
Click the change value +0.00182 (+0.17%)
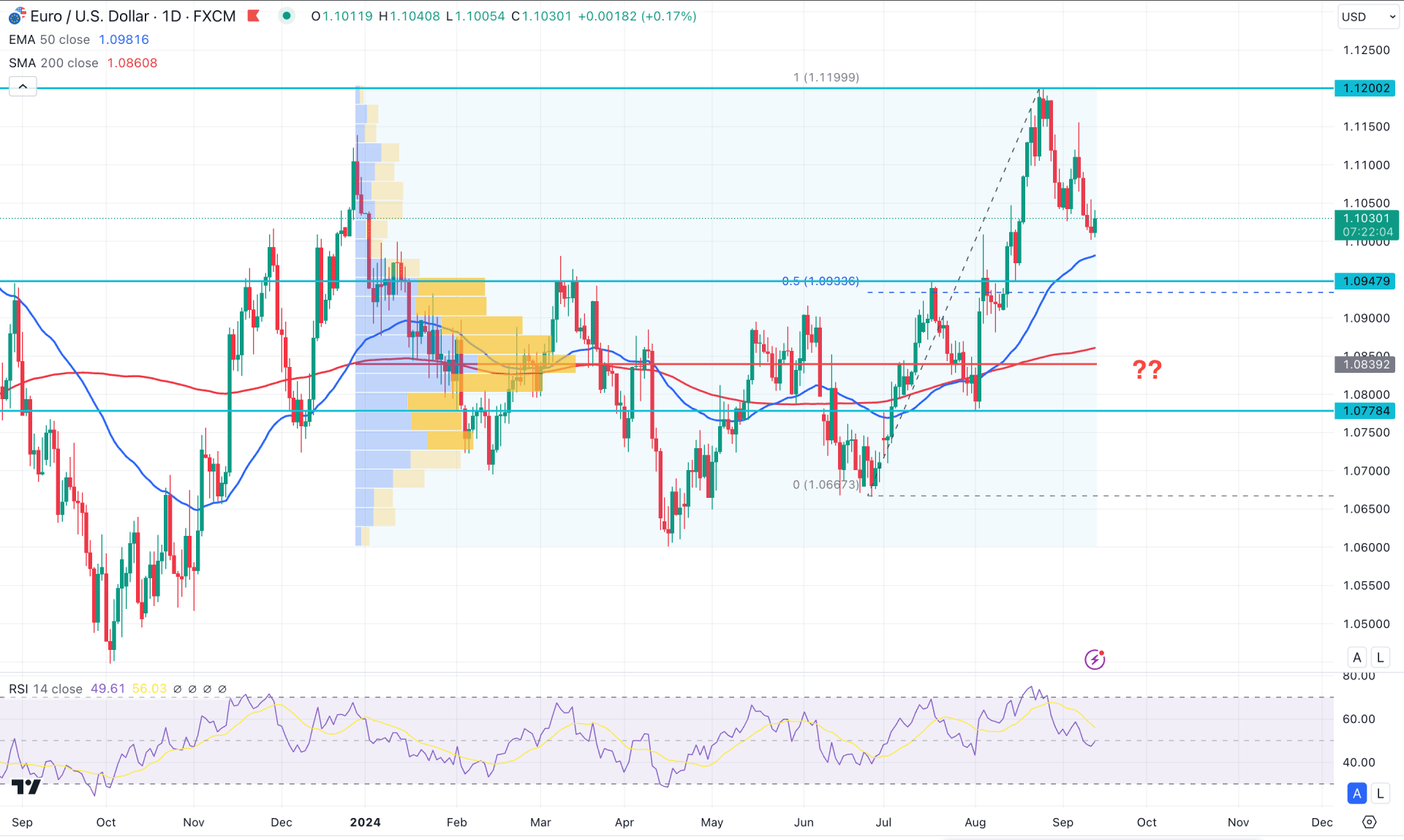tap(637, 16)
